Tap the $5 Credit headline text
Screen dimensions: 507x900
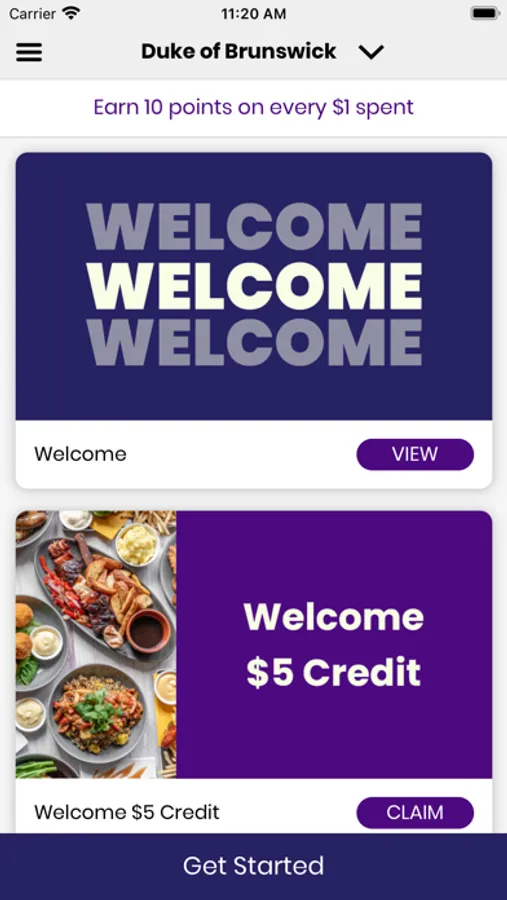coord(334,672)
